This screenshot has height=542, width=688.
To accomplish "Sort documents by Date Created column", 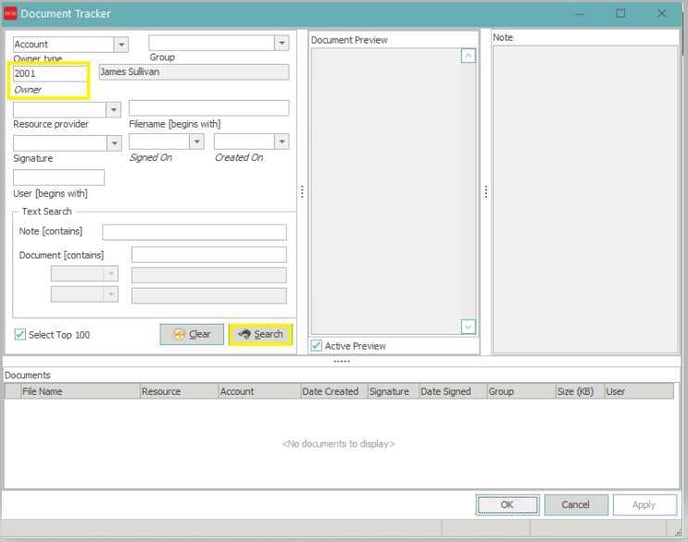I will tap(330, 392).
